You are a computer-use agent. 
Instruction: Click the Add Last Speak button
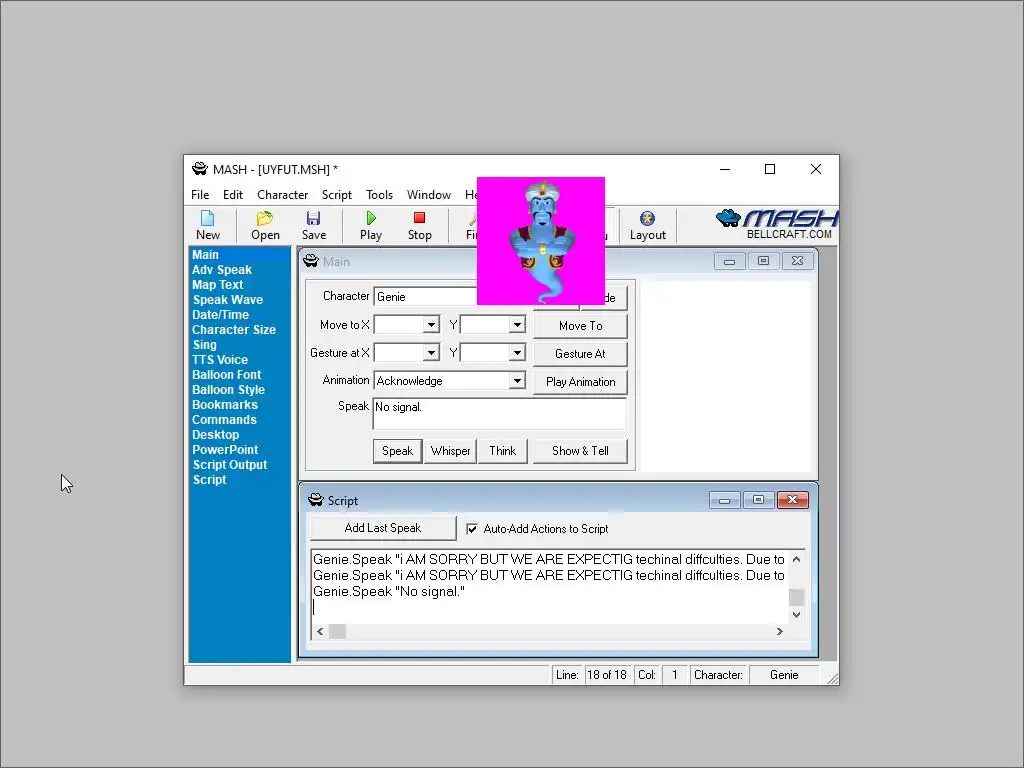click(383, 528)
